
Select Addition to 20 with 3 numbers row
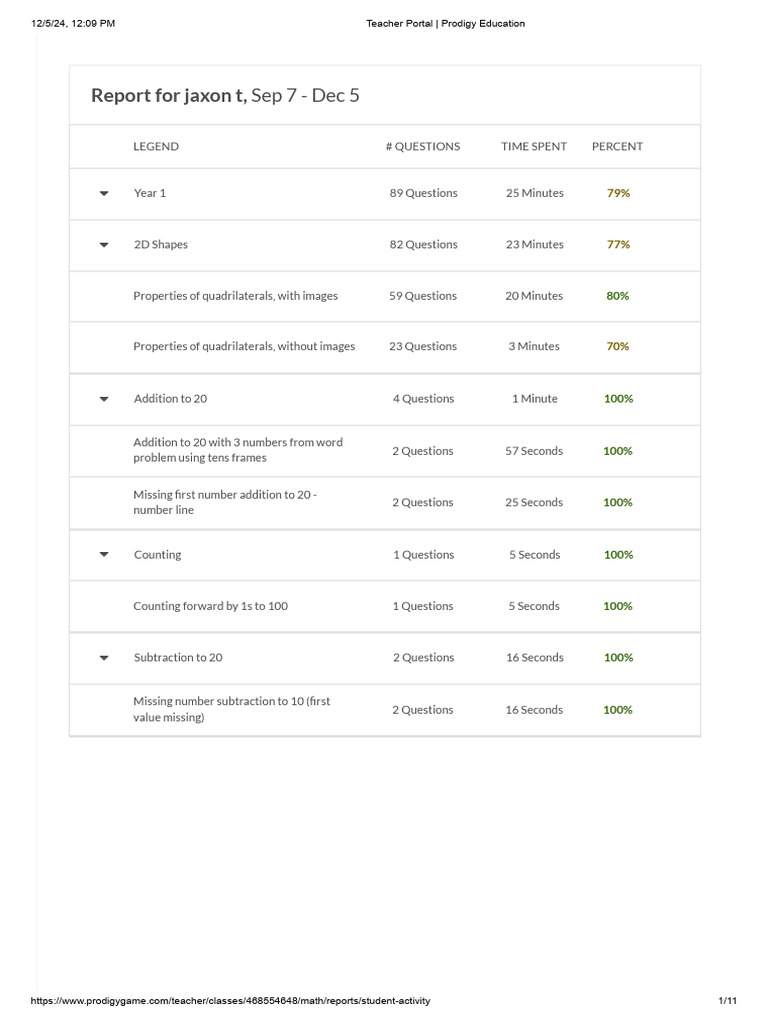(238, 450)
